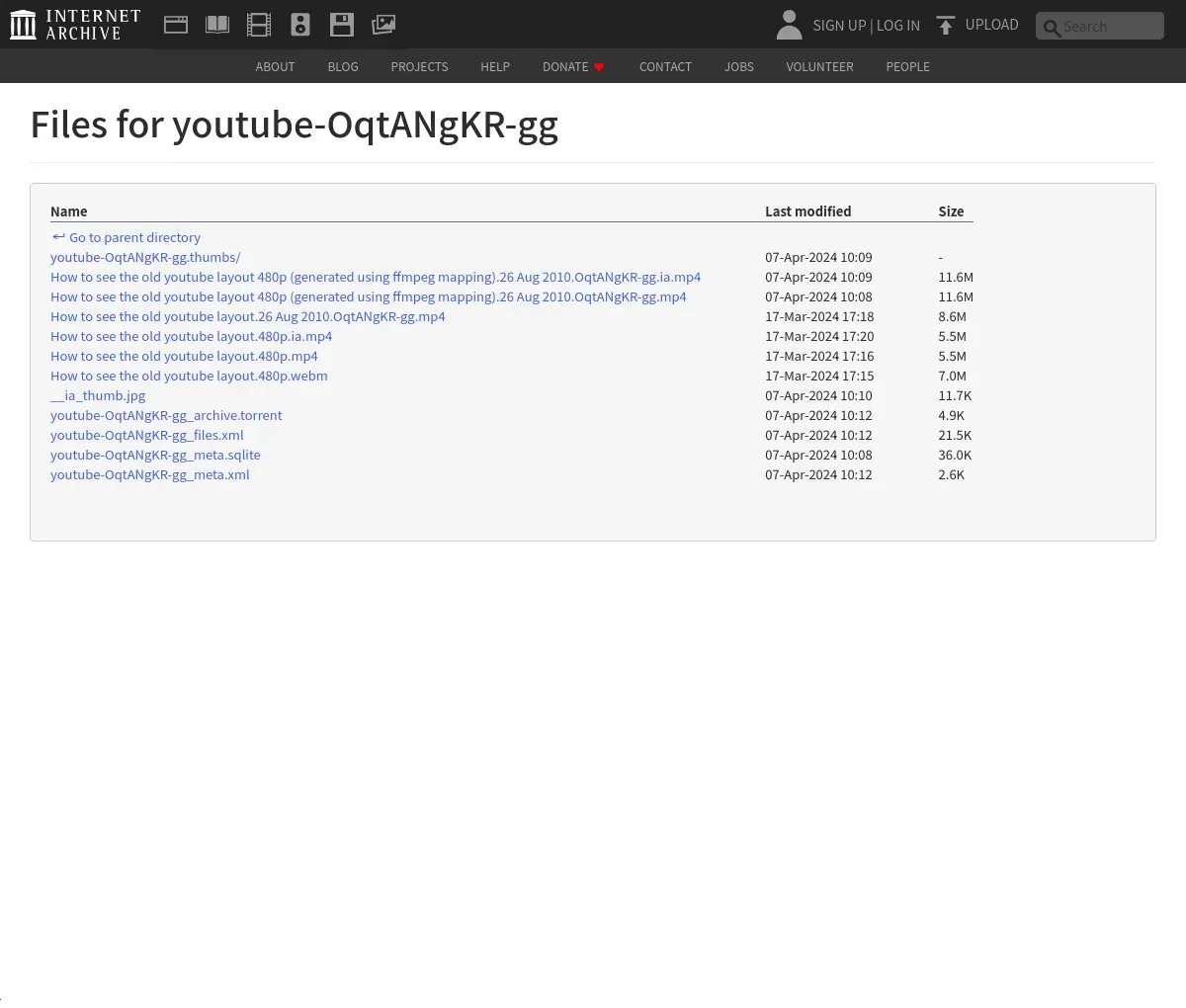Open old youtube layout.480p.webm file
This screenshot has height=1008, width=1186.
[189, 376]
